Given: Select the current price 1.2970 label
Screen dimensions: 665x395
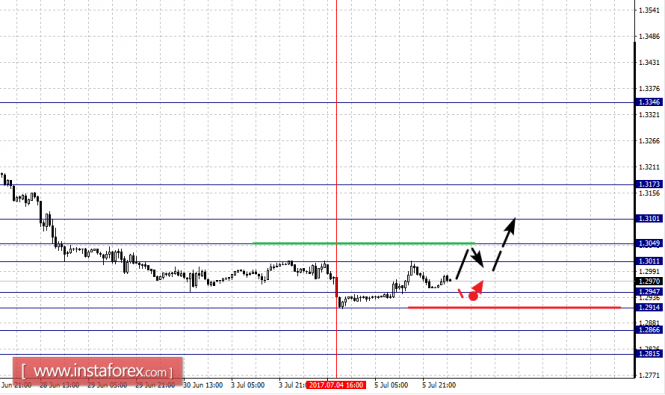Looking at the screenshot, I should click(x=649, y=281).
